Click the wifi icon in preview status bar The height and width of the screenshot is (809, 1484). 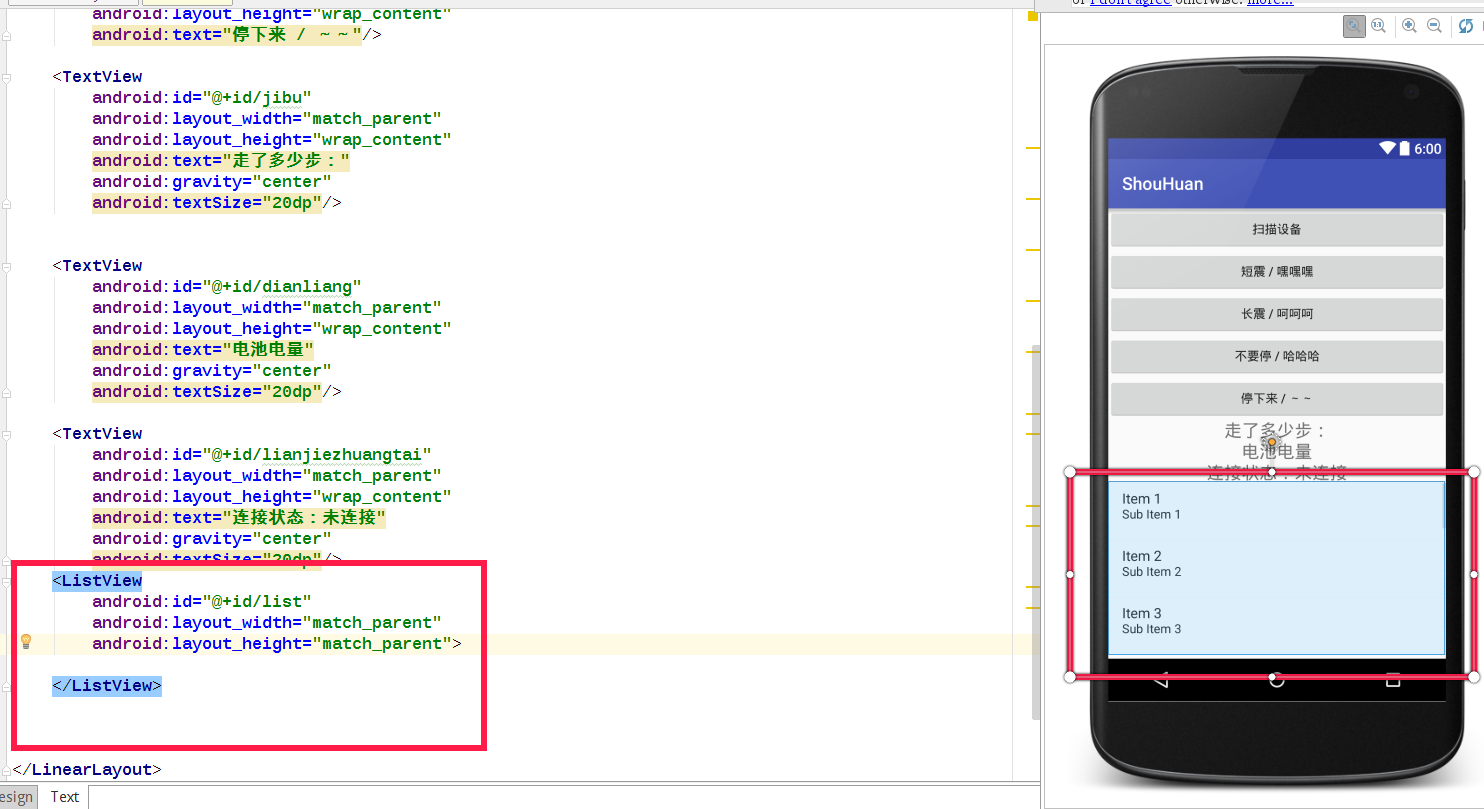click(x=1387, y=148)
